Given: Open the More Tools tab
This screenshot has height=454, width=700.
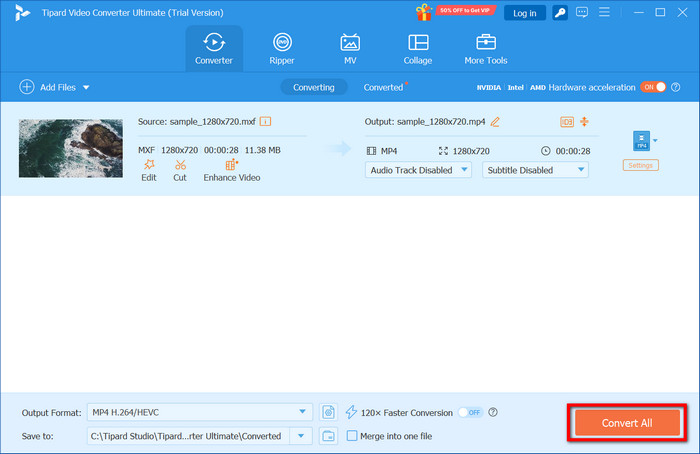Looking at the screenshot, I should tap(486, 49).
